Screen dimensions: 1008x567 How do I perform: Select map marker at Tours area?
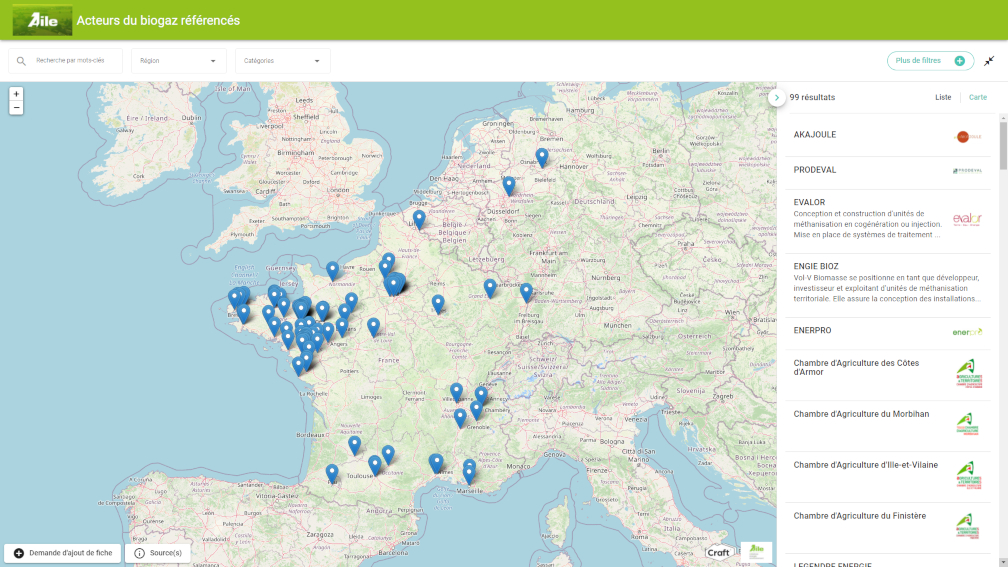tap(374, 327)
